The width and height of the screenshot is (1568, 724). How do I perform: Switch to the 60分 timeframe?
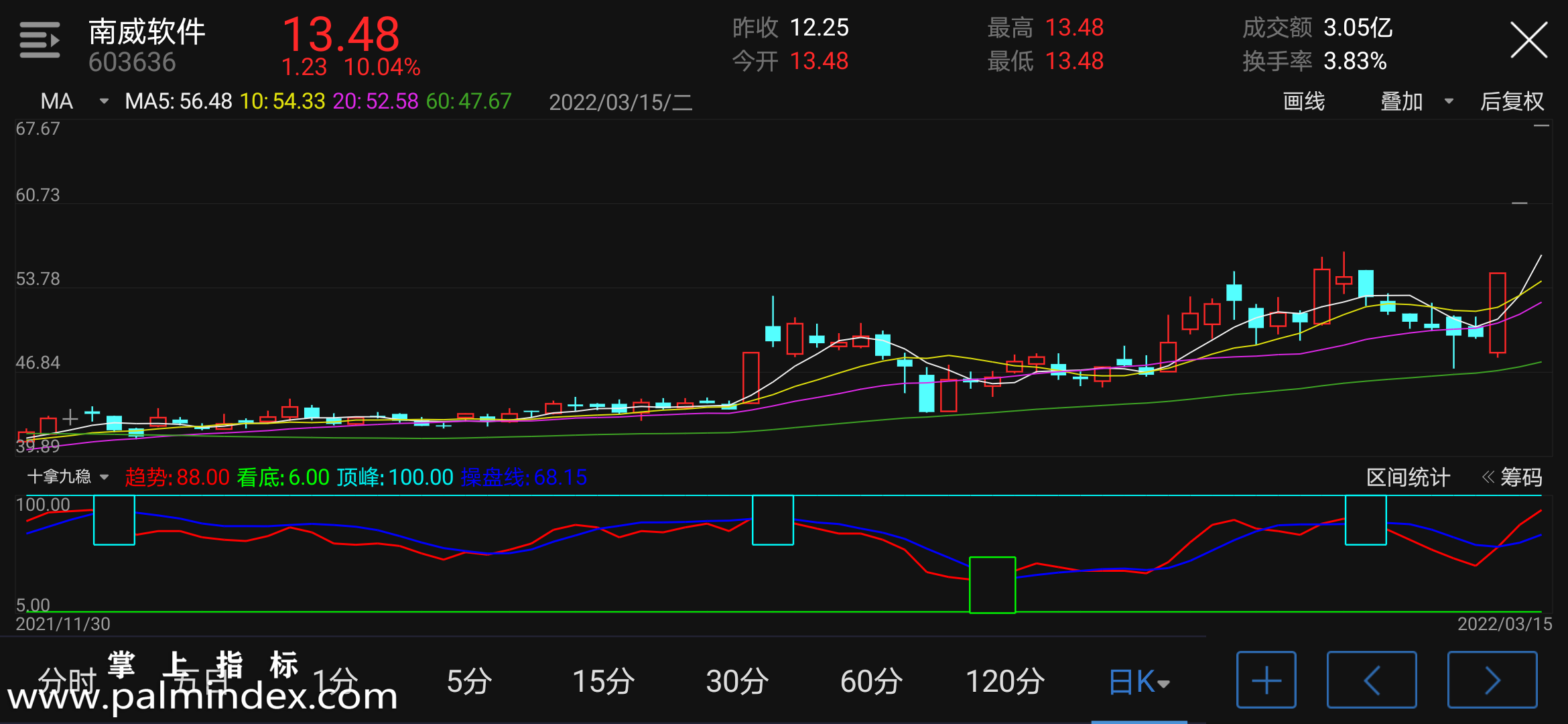click(871, 681)
